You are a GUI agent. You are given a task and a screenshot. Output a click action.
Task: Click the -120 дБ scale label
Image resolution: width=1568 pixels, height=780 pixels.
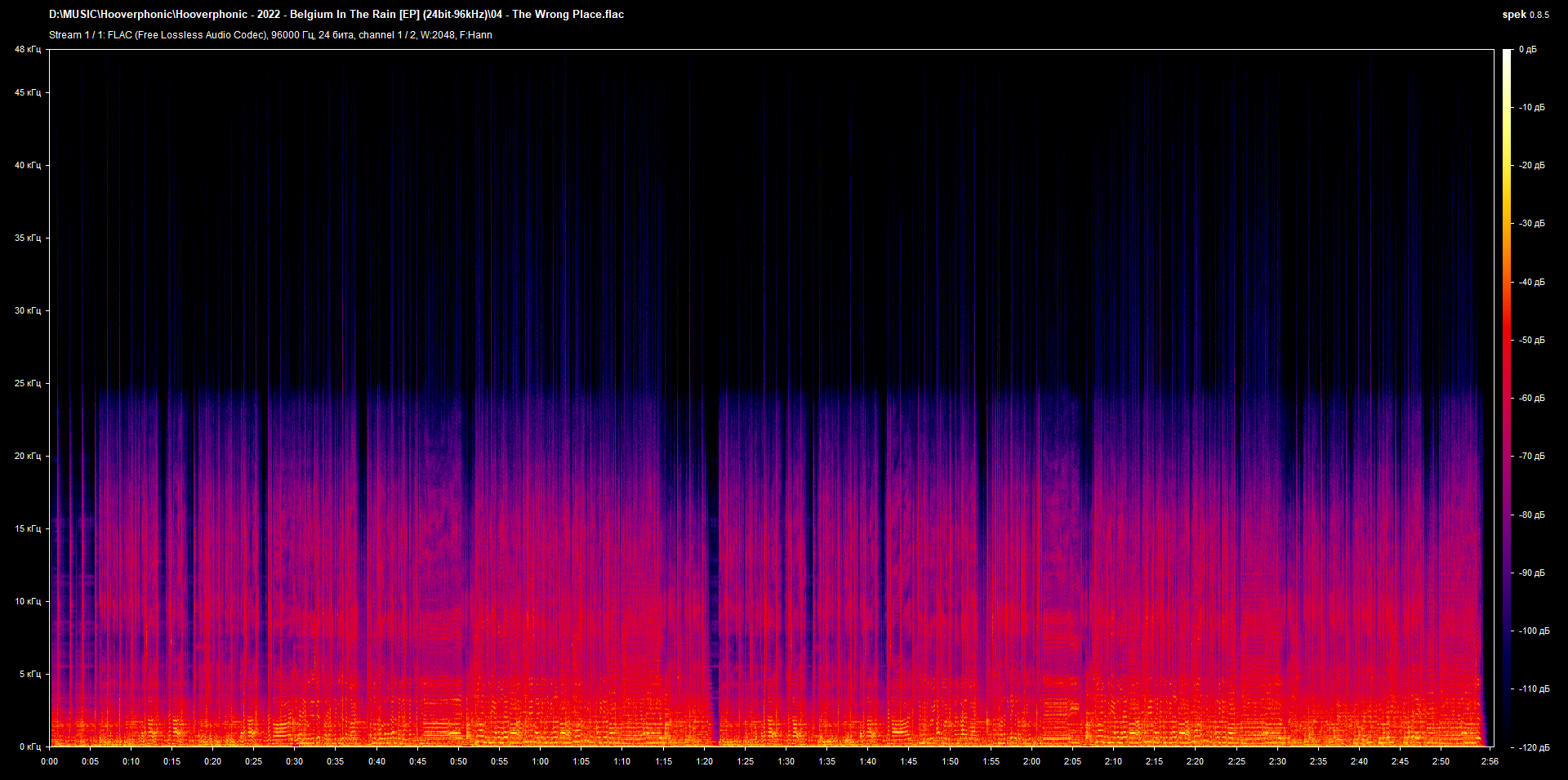1533,747
